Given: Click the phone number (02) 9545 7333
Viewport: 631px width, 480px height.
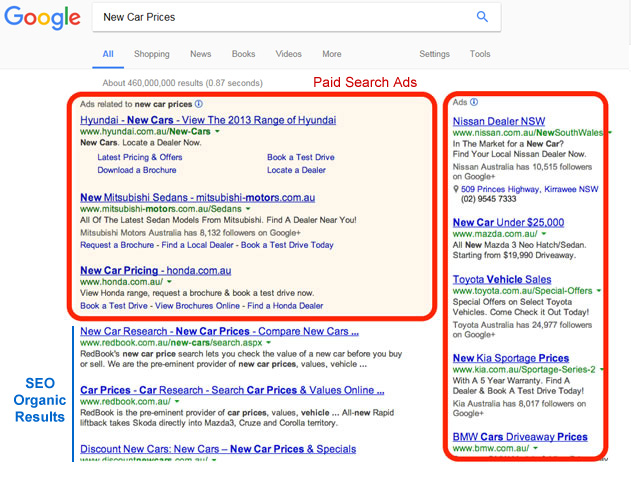Looking at the screenshot, I should point(489,199).
